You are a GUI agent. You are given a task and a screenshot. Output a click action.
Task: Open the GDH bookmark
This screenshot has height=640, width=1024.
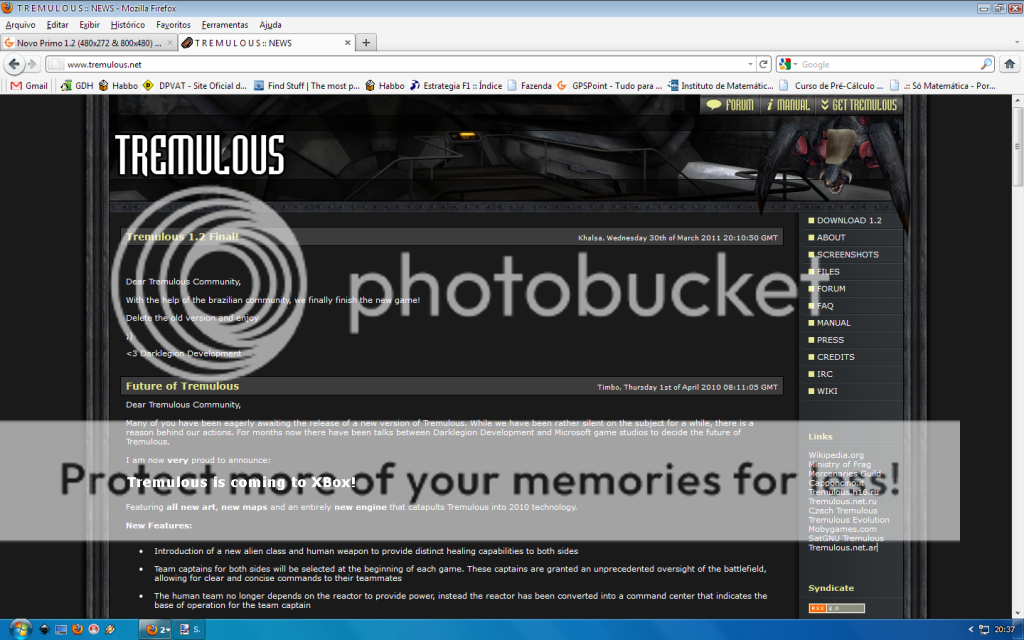tap(77, 86)
